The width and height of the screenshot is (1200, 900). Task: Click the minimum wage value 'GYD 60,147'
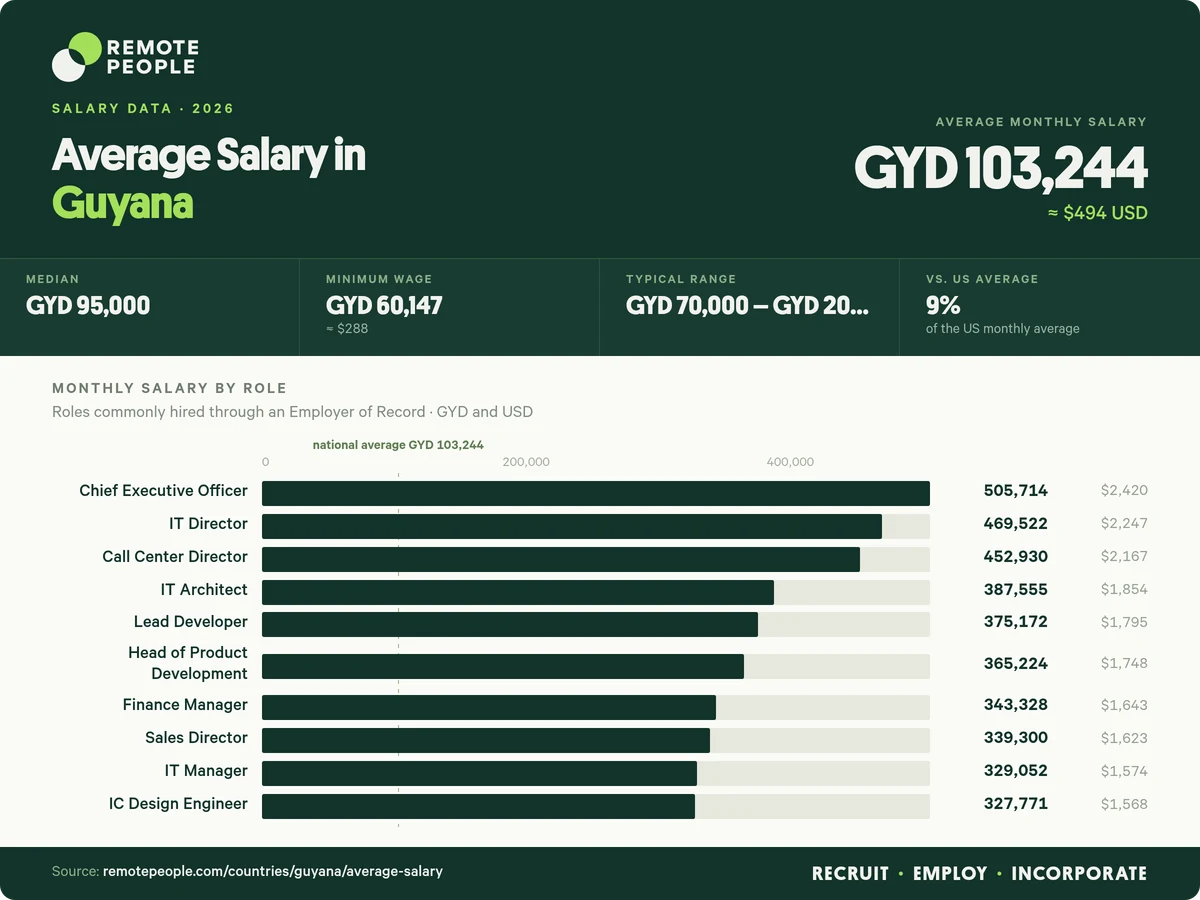384,306
